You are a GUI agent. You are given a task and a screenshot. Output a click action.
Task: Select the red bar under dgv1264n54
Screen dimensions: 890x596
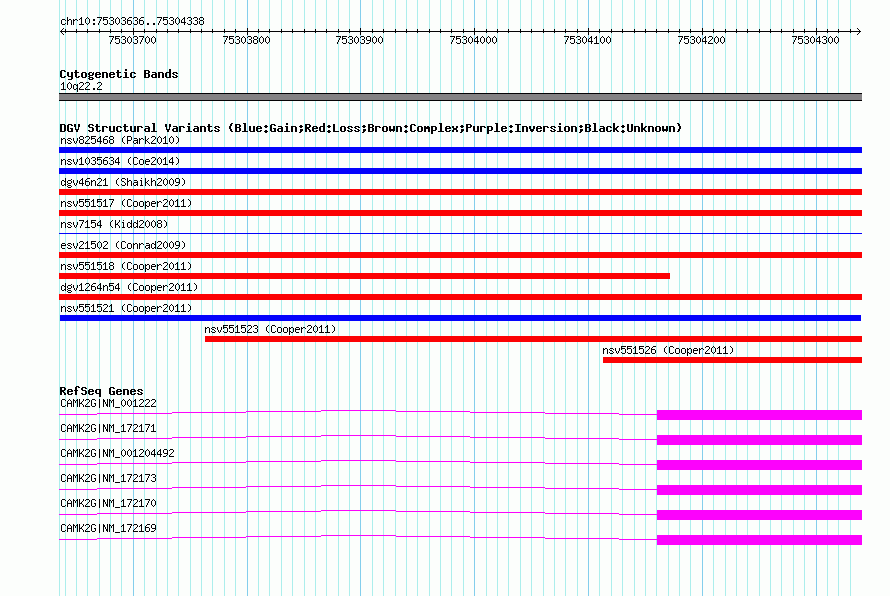point(460,297)
